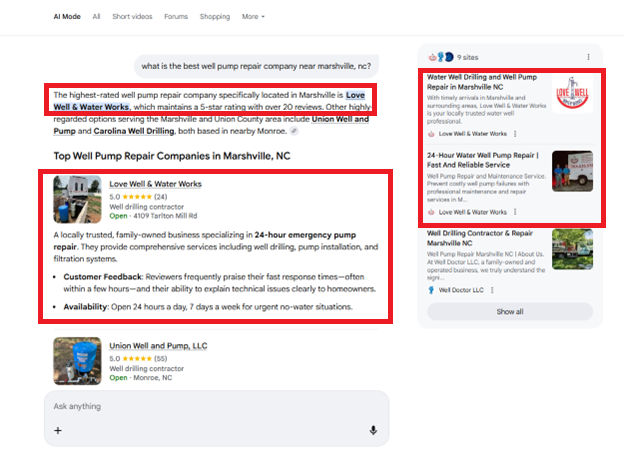Open Well Drilling Contractor & Repair Marshville result
Screen dimensions: 624x454
(x=480, y=238)
